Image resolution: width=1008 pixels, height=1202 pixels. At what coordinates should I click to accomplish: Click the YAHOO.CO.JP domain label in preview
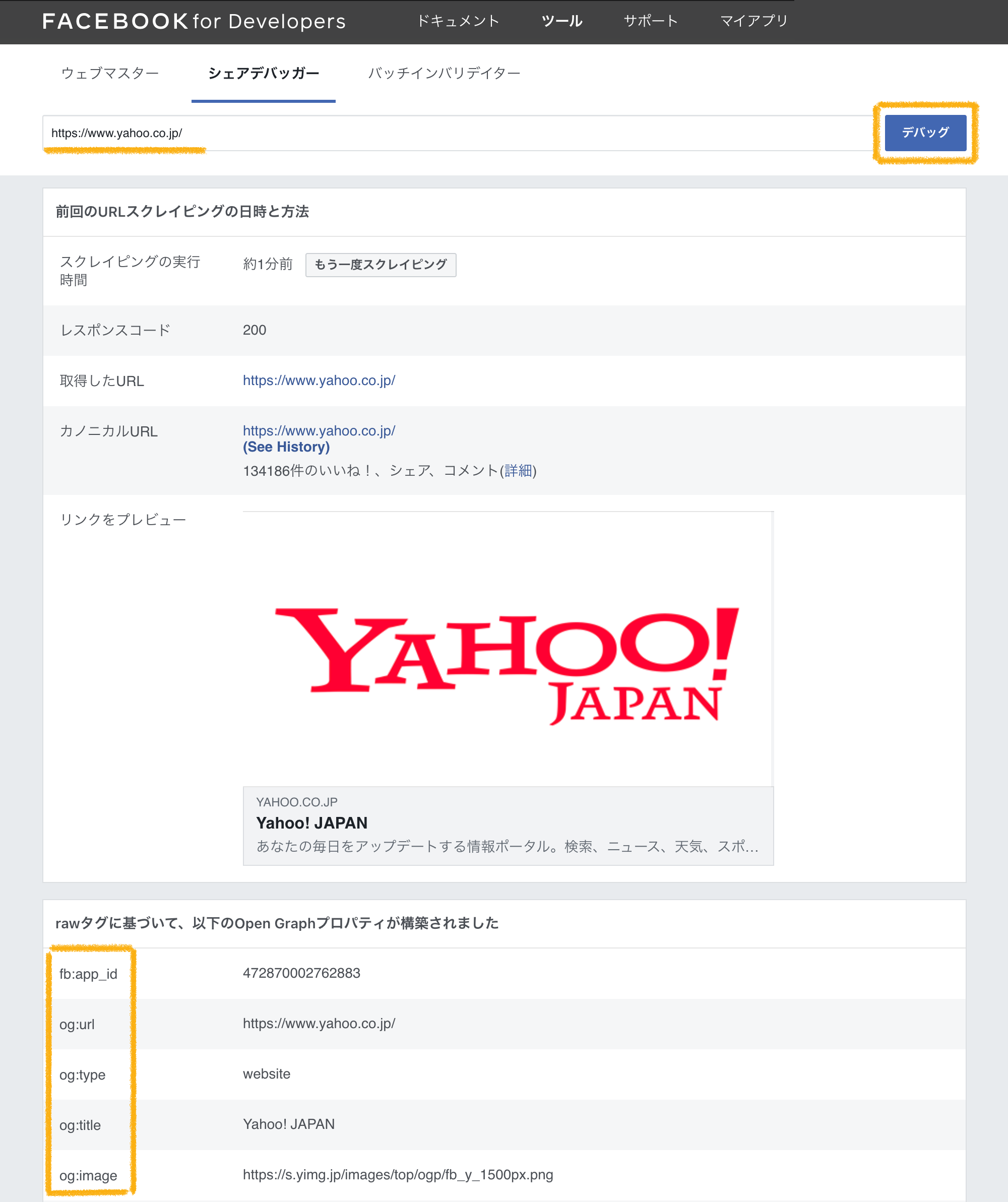296,802
